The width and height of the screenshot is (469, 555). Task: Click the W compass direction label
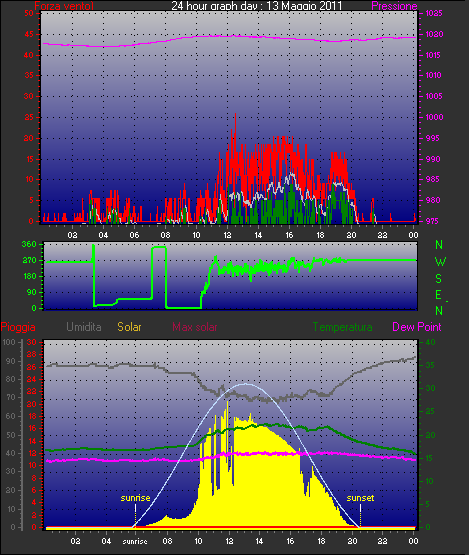[440, 262]
